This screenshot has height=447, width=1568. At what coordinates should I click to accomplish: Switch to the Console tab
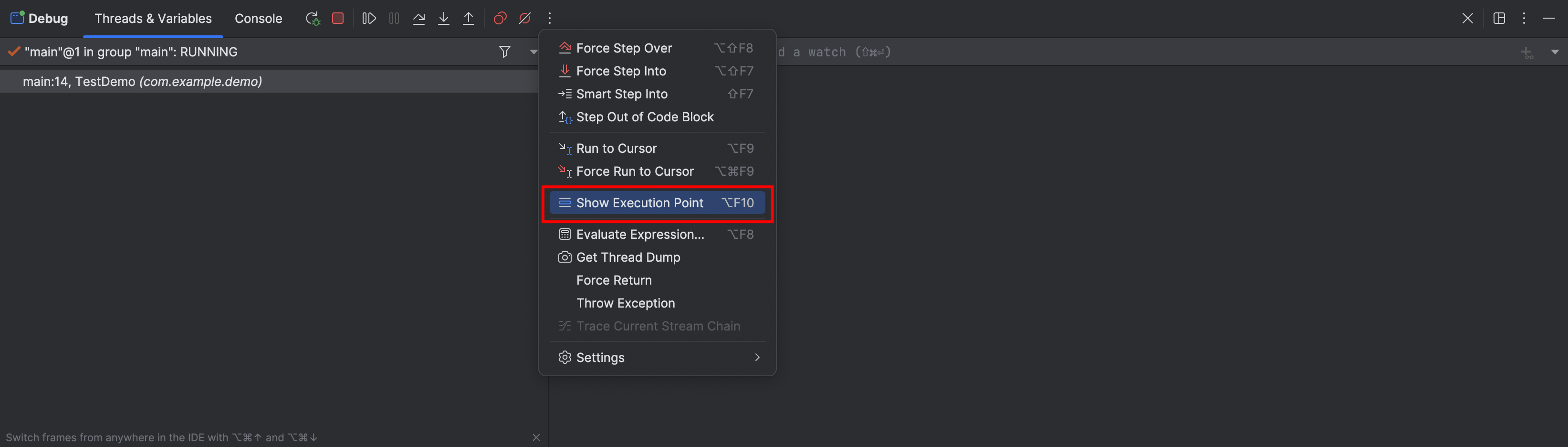click(258, 18)
